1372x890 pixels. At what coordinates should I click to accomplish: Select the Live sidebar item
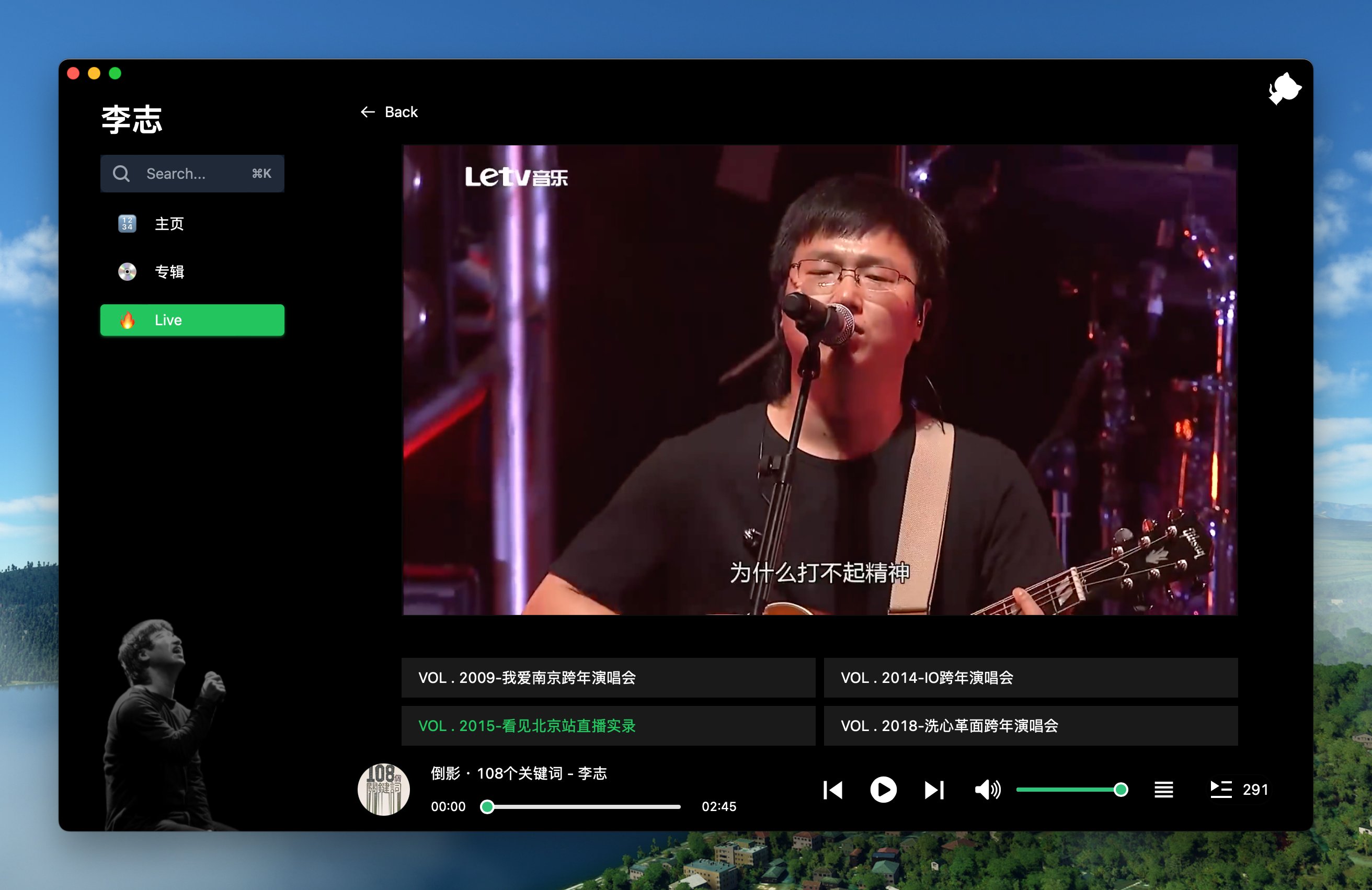pos(192,320)
